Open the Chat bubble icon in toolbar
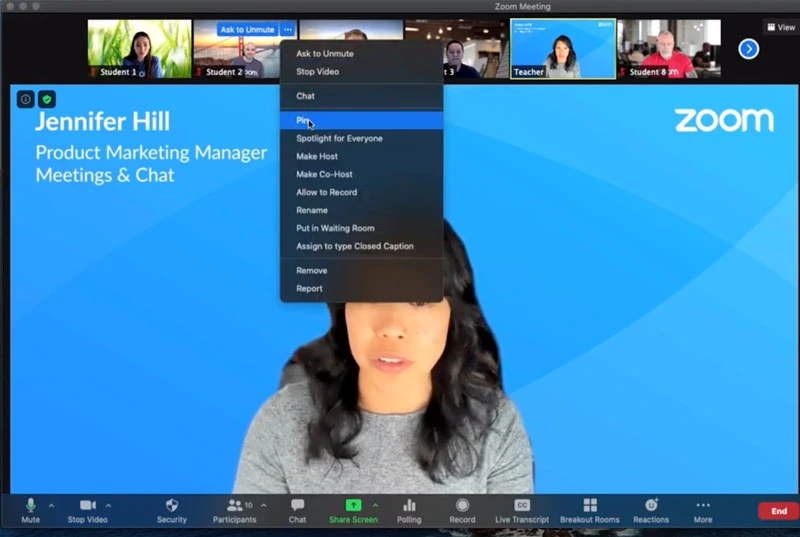The image size is (800, 537). [297, 506]
